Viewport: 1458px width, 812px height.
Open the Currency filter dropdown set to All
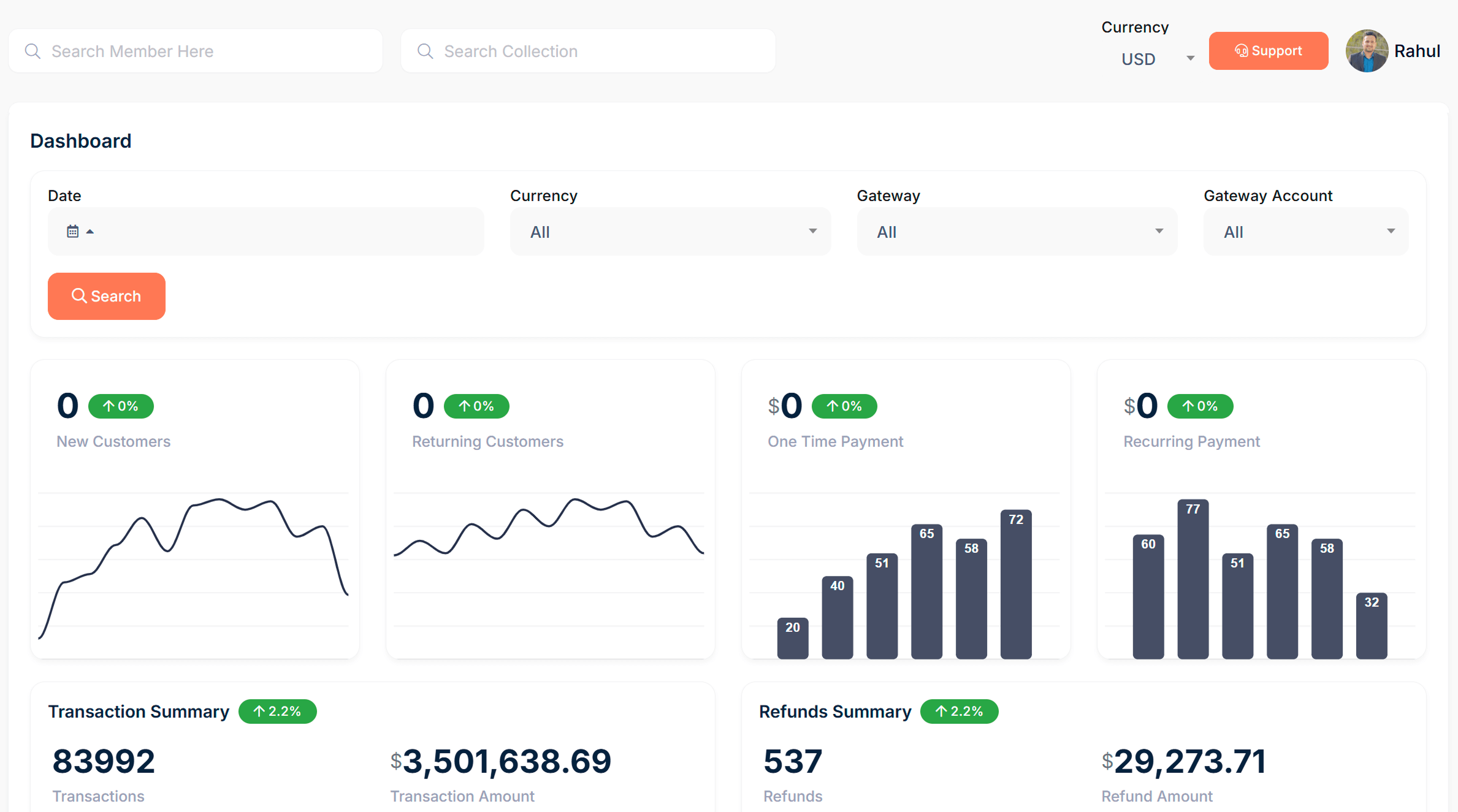coord(670,231)
